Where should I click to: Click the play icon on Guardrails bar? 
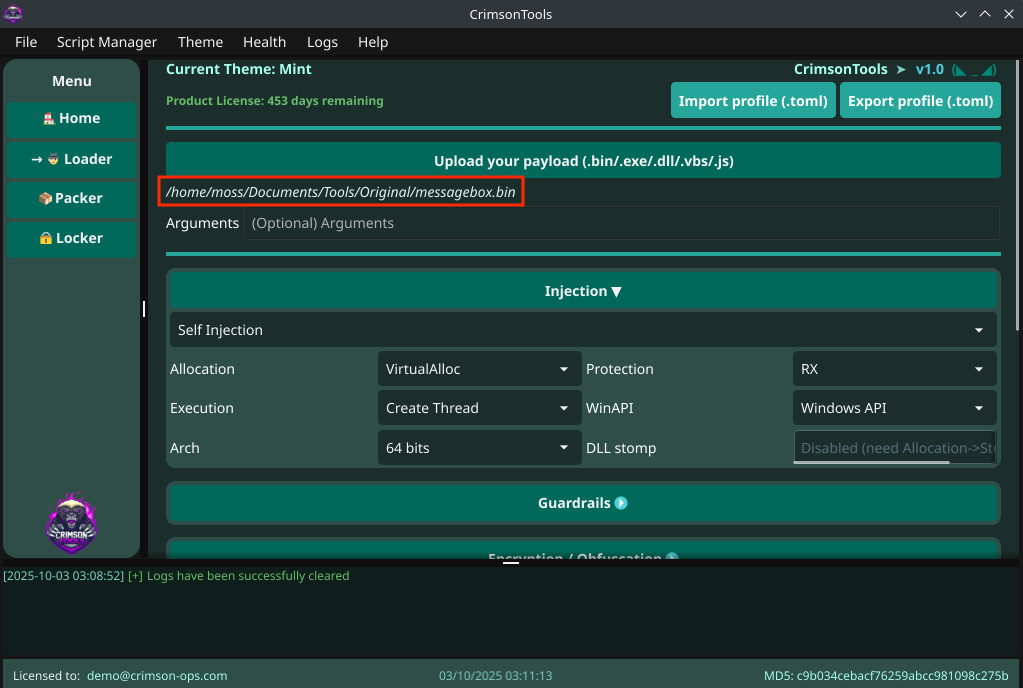click(x=621, y=503)
